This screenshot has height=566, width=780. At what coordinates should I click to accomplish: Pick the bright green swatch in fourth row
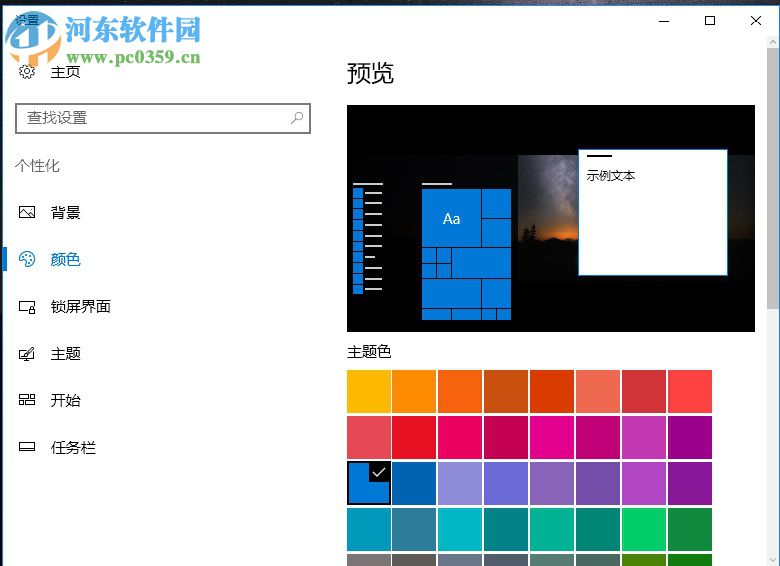(644, 529)
